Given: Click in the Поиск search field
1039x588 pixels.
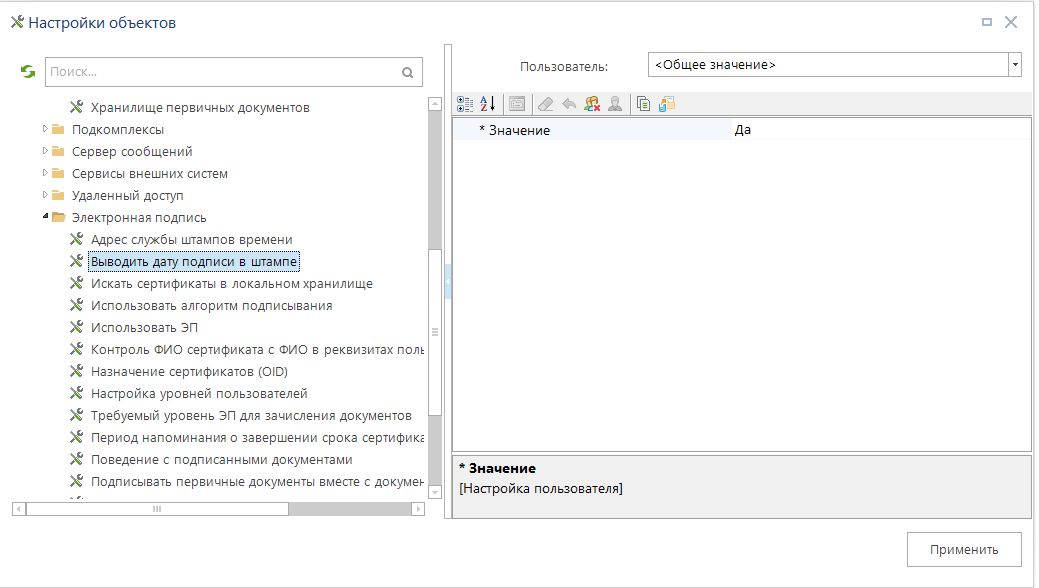Looking at the screenshot, I should tap(220, 72).
